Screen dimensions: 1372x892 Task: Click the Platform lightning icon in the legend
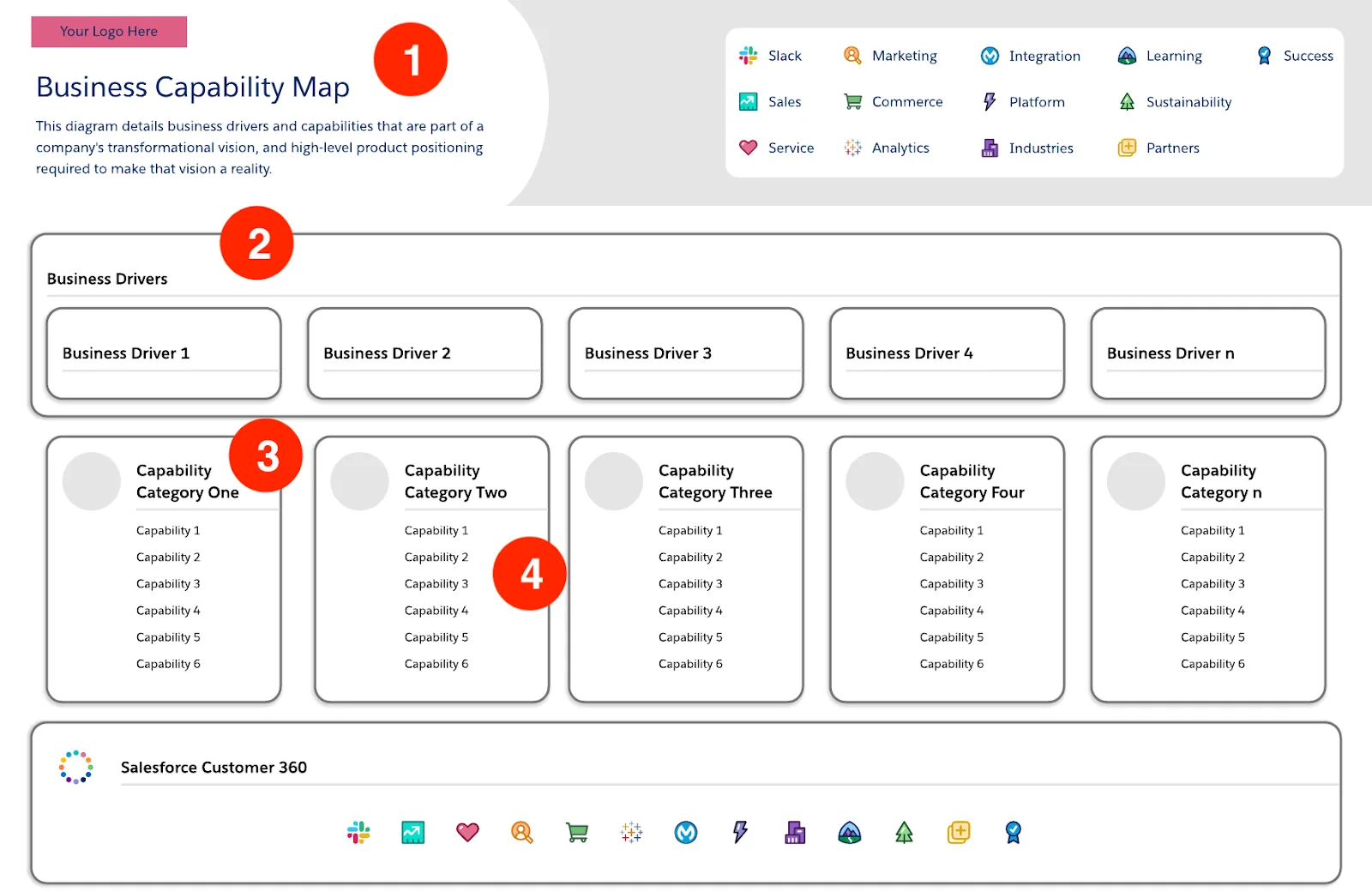(990, 102)
